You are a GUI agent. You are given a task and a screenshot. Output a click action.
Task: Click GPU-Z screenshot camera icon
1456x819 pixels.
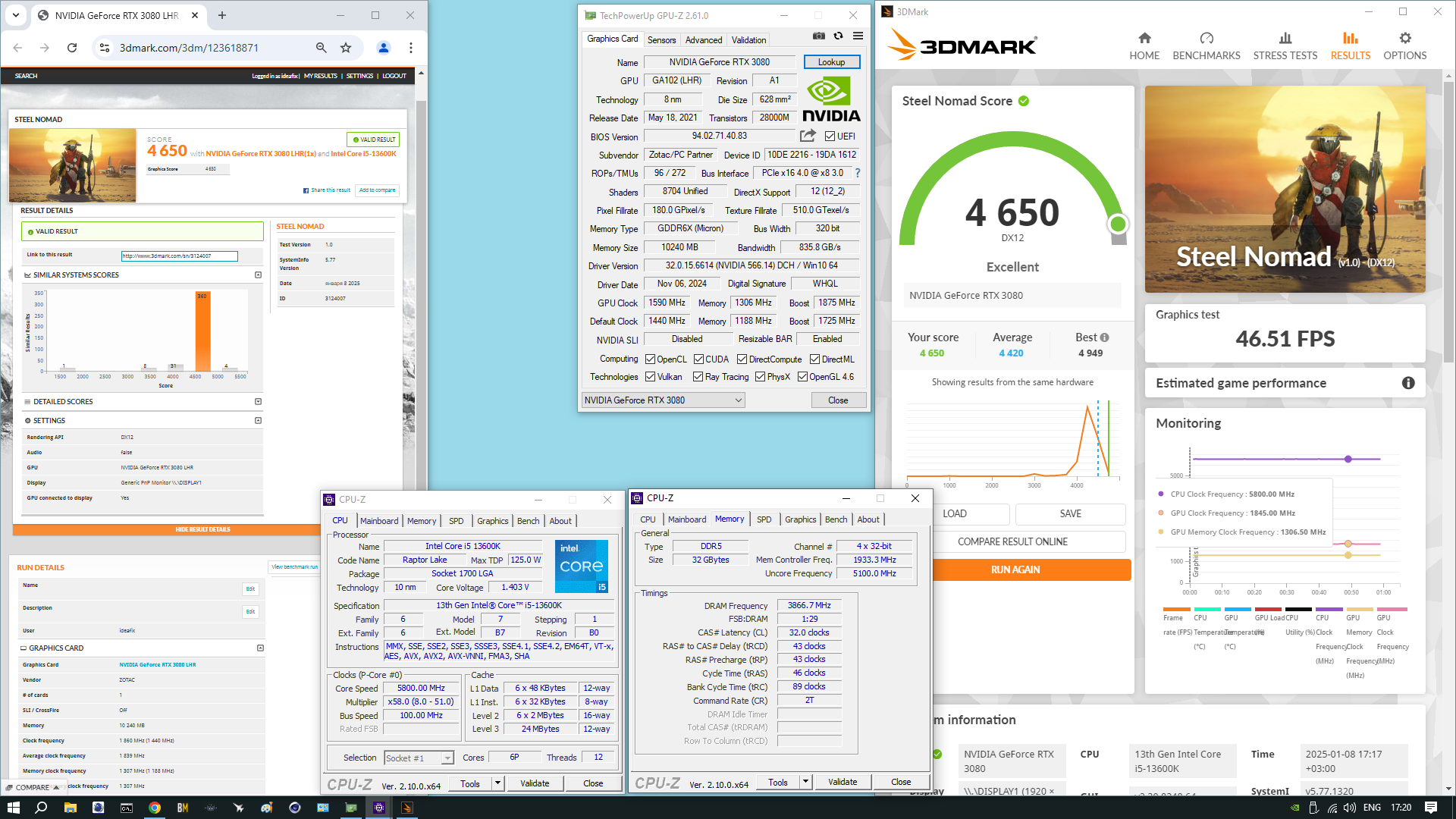click(x=819, y=36)
